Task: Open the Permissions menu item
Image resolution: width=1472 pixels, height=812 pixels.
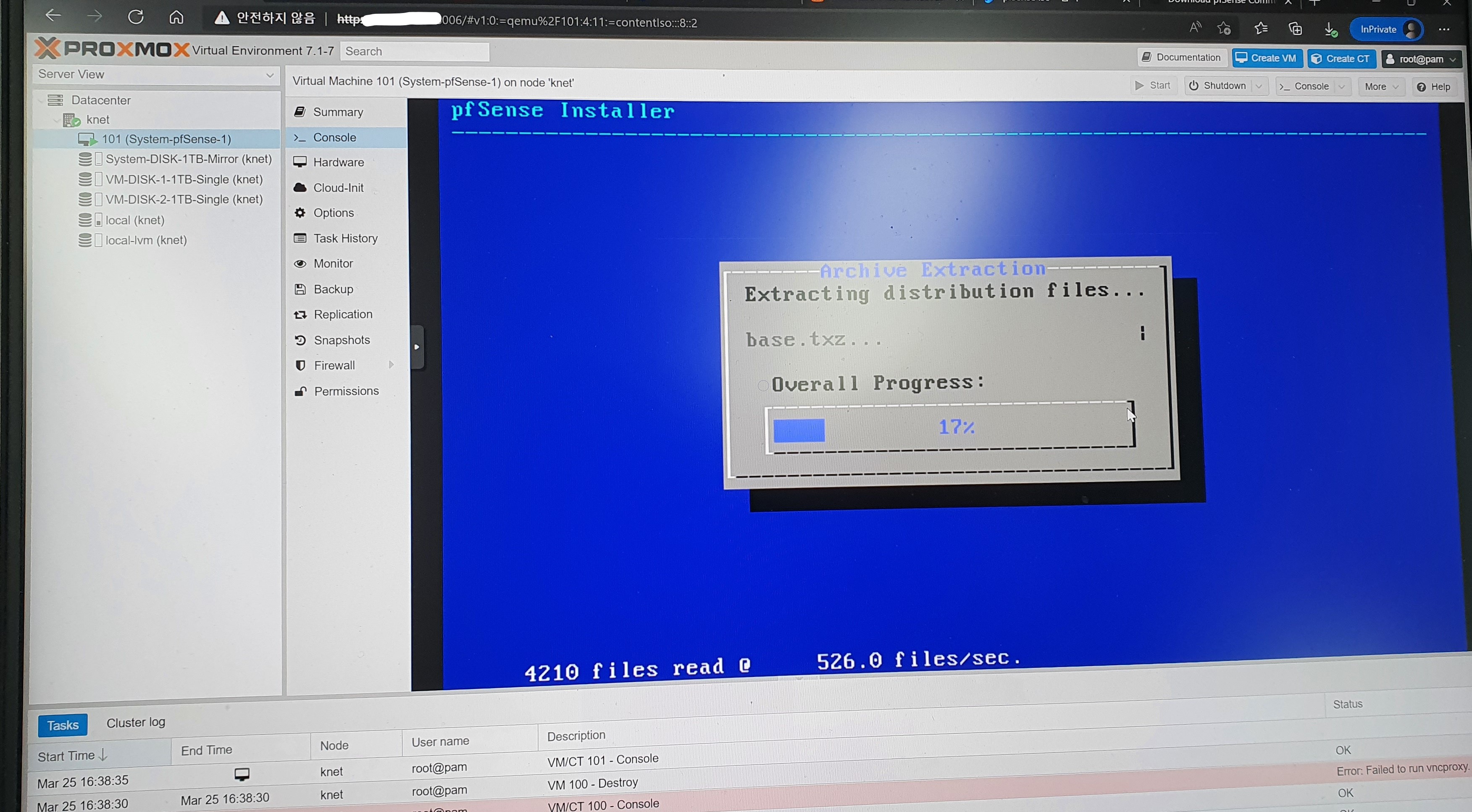Action: tap(346, 391)
